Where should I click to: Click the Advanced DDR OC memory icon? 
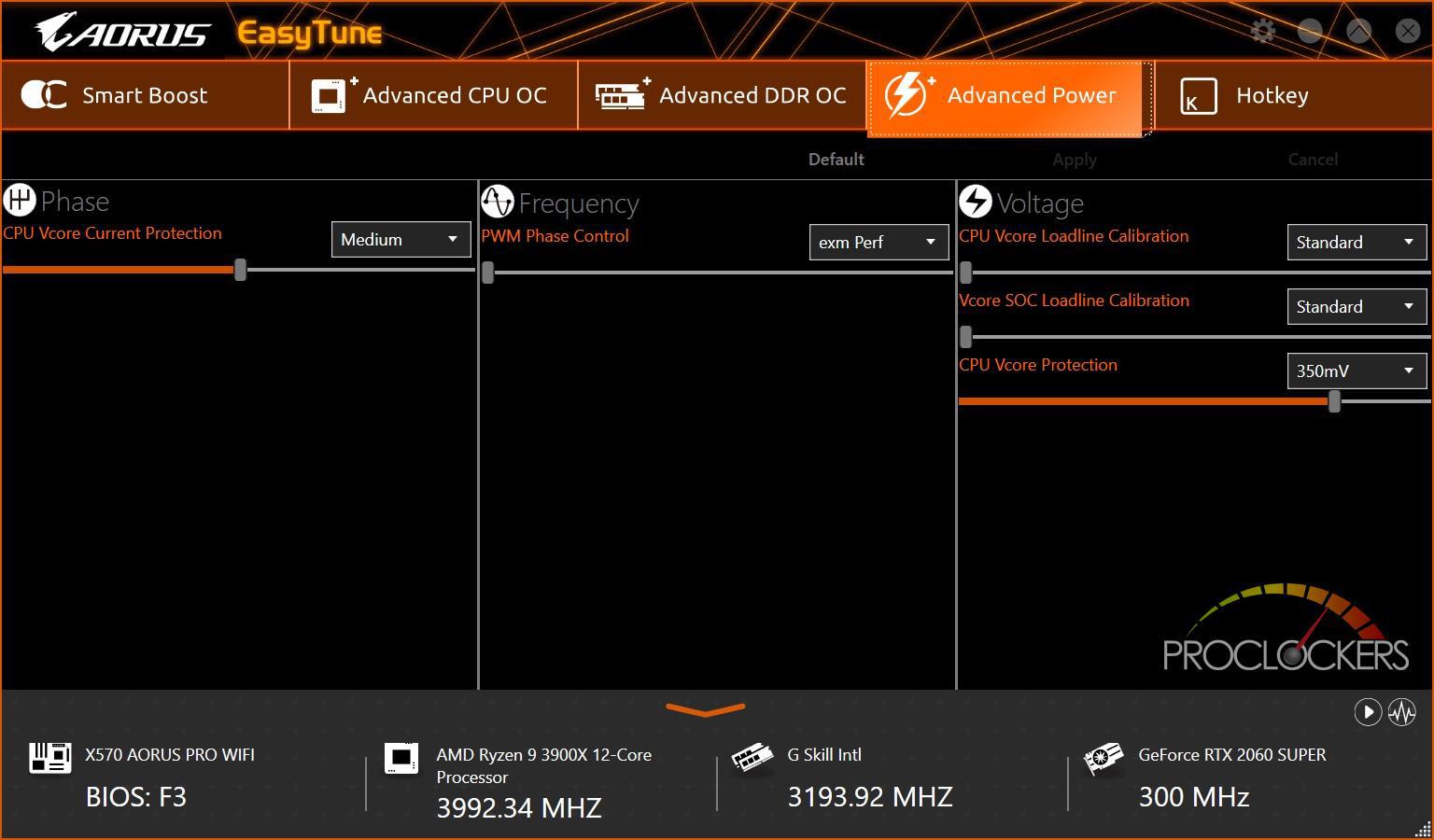[623, 94]
